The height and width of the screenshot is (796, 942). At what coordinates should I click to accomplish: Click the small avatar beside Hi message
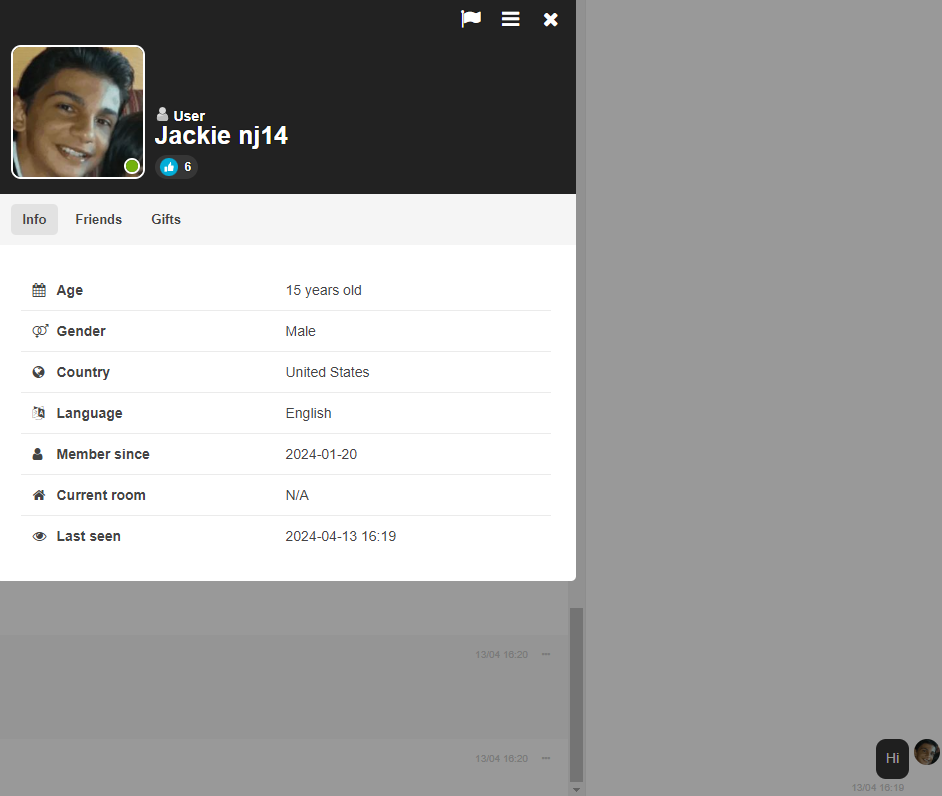tap(927, 752)
